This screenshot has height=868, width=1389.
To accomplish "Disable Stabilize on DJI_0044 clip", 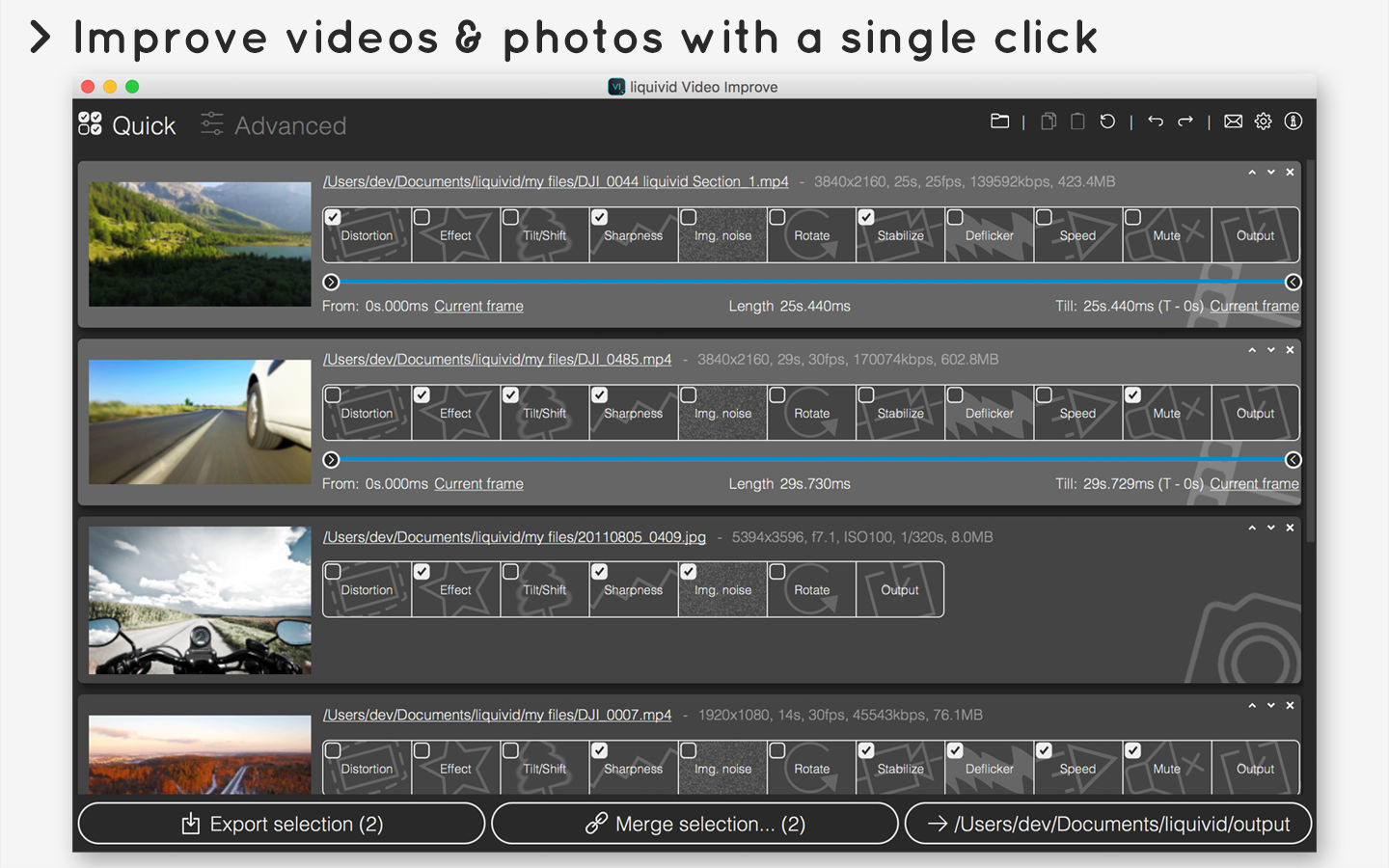I will (x=866, y=217).
